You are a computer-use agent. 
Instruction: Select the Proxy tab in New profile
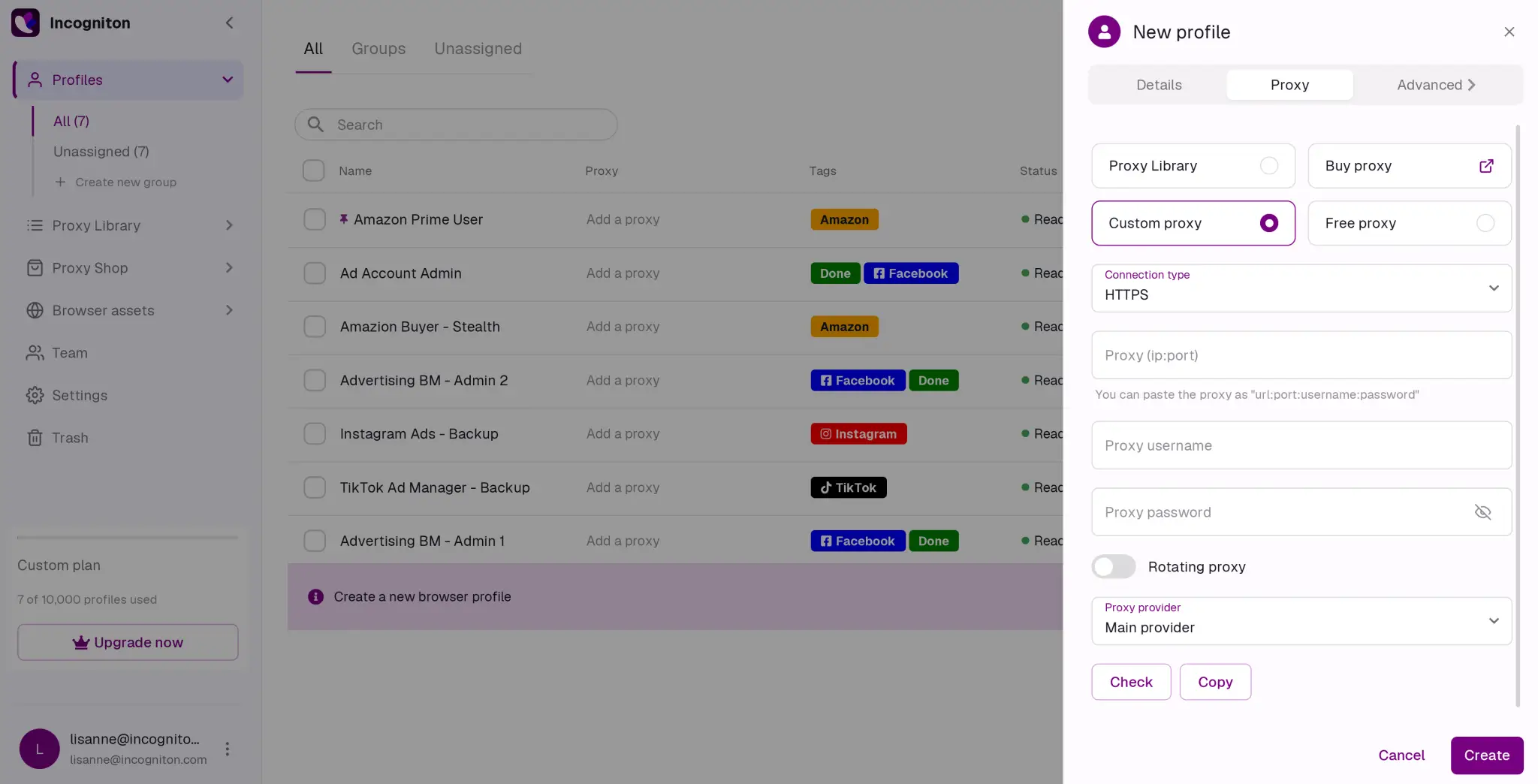pos(1289,85)
